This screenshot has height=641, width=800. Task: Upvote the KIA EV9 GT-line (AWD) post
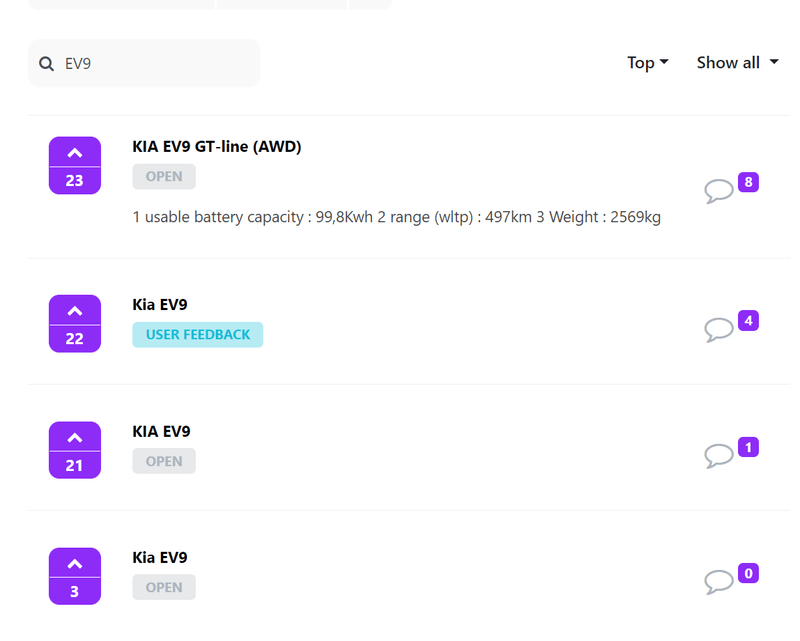tap(75, 153)
